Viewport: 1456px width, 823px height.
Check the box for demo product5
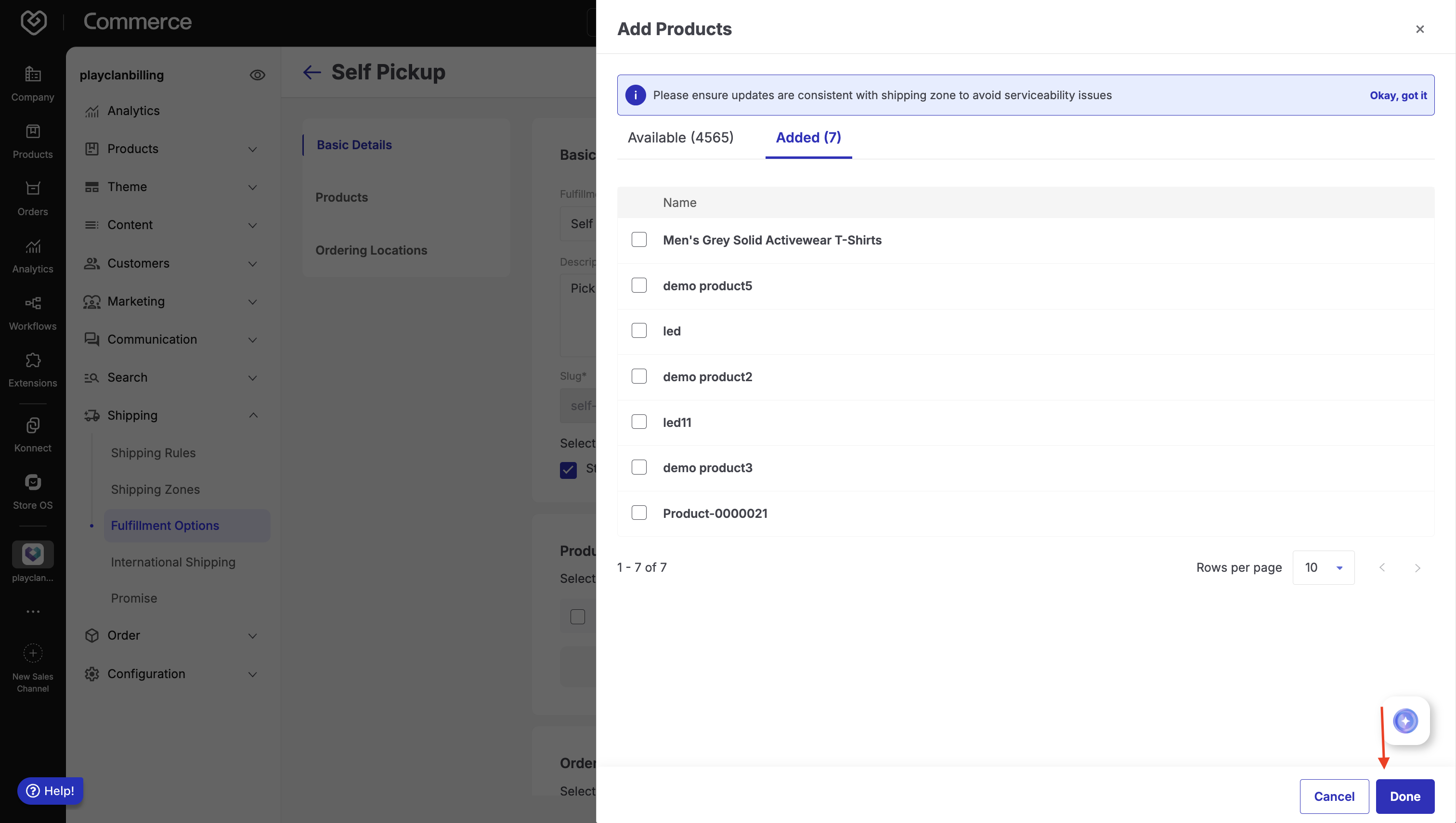[x=639, y=285]
